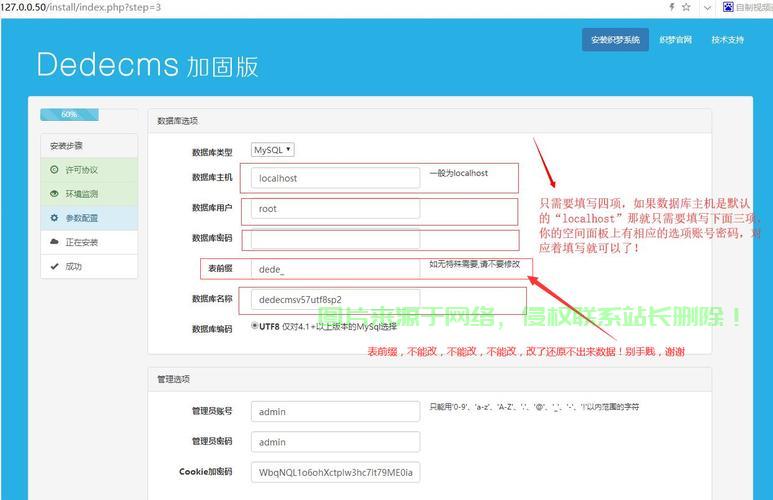The width and height of the screenshot is (773, 500).
Task: Select 正在安装 step in sidebar
Action: click(x=89, y=242)
